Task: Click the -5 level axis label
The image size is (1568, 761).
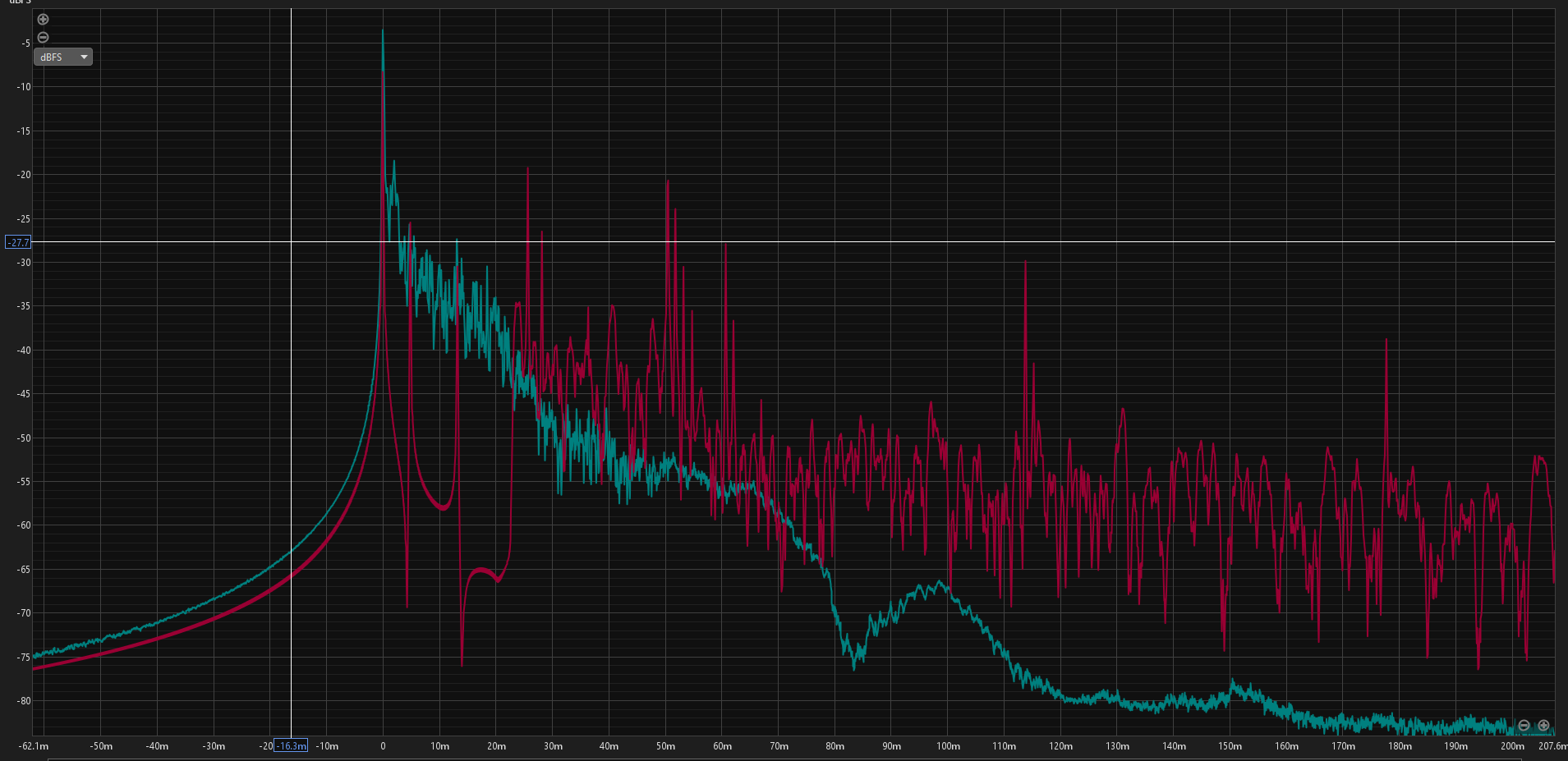Action: point(25,44)
